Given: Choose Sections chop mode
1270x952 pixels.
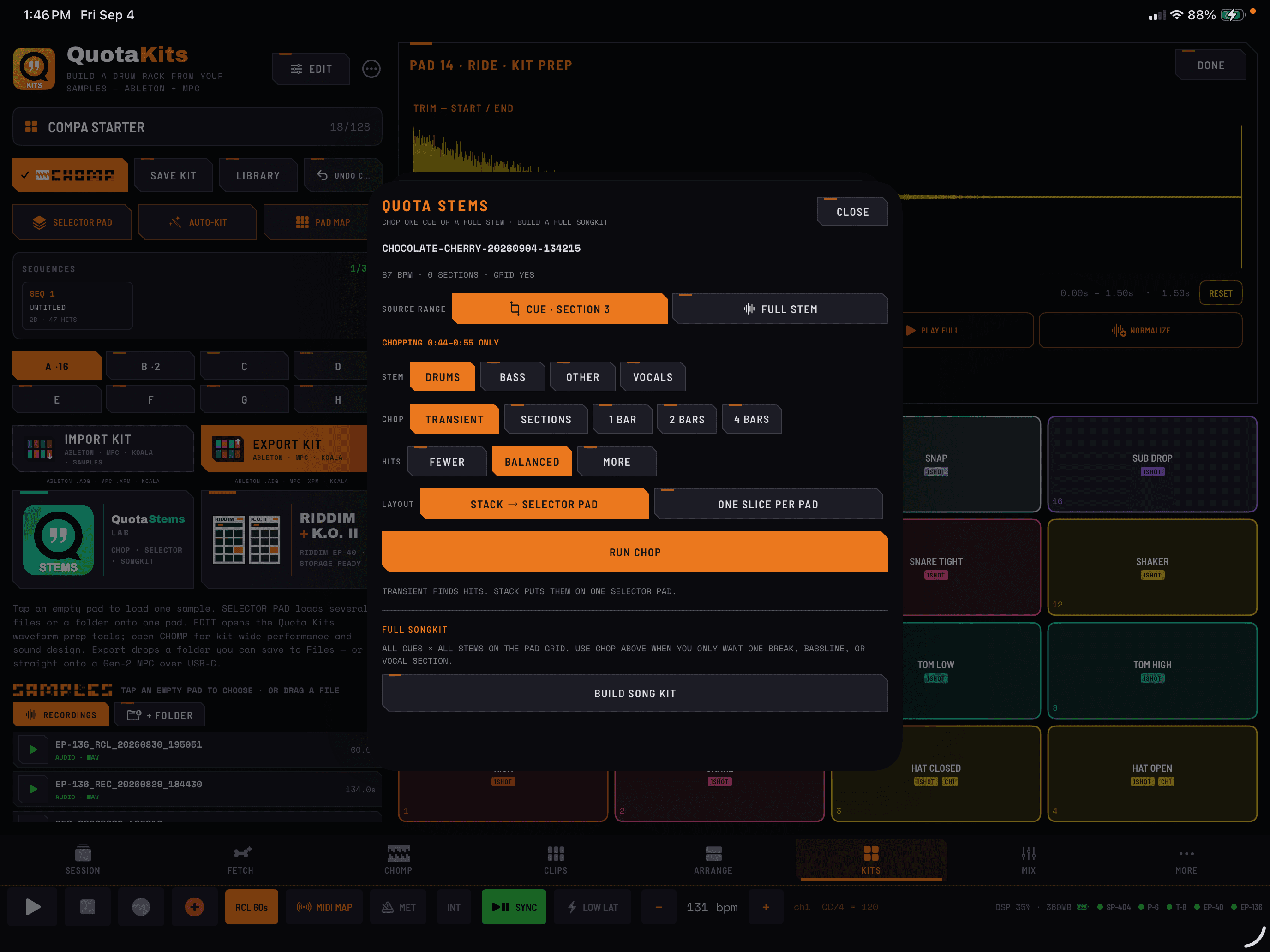Looking at the screenshot, I should click(546, 419).
